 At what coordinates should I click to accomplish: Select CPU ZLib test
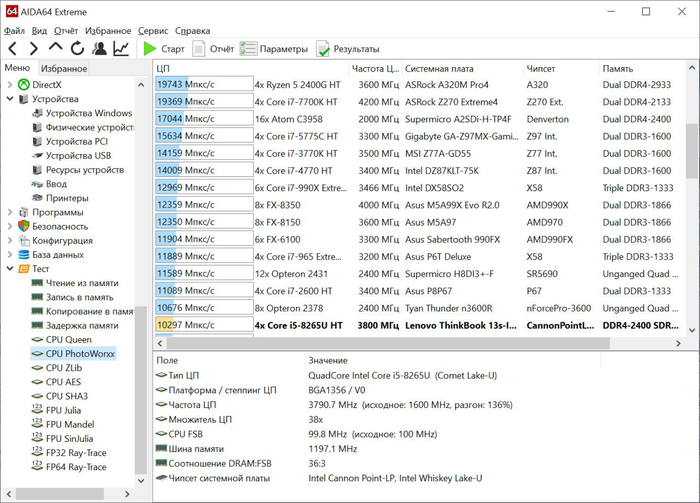pos(64,368)
